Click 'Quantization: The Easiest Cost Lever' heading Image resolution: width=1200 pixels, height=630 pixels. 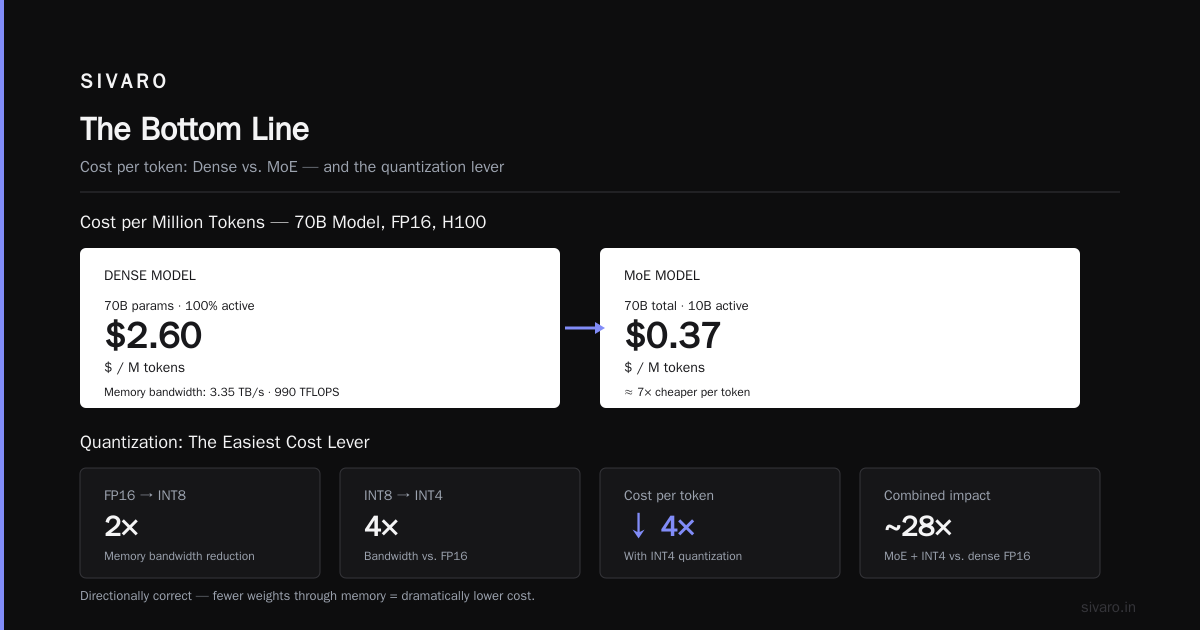(x=225, y=442)
